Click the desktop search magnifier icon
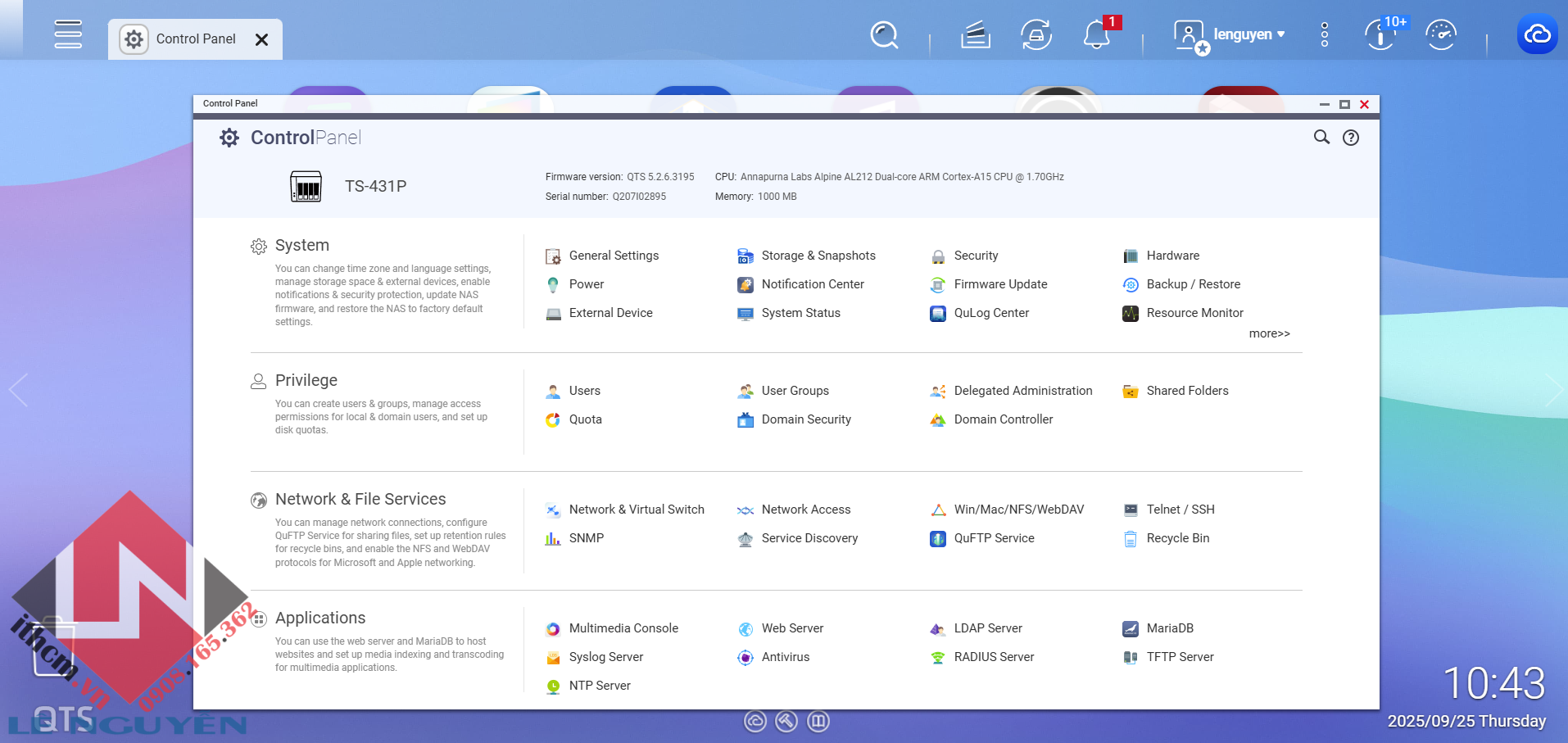This screenshot has height=743, width=1568. [884, 35]
